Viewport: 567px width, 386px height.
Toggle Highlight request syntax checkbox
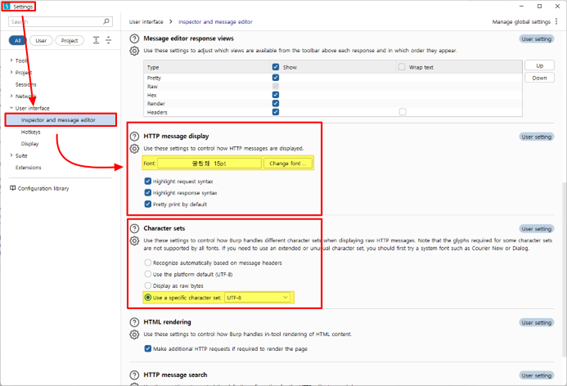pos(148,181)
